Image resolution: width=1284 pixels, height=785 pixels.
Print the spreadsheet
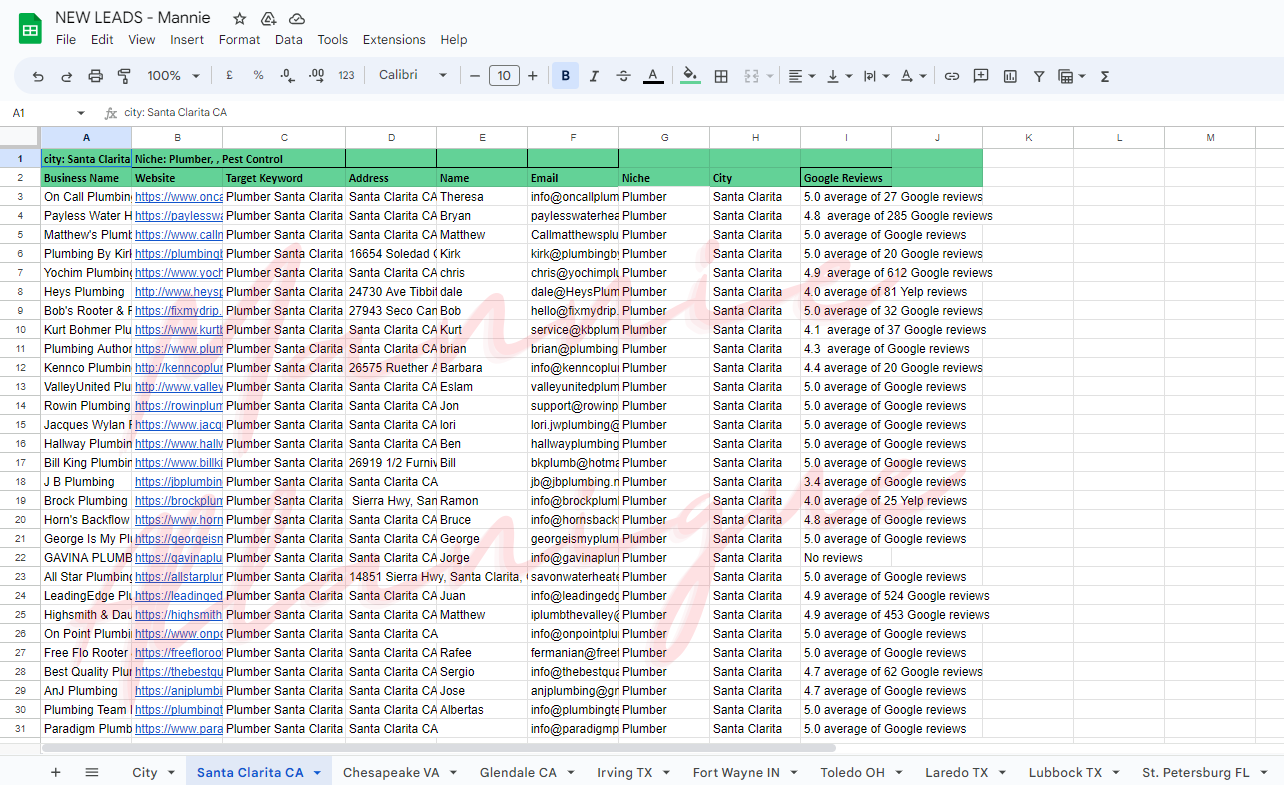pyautogui.click(x=96, y=76)
